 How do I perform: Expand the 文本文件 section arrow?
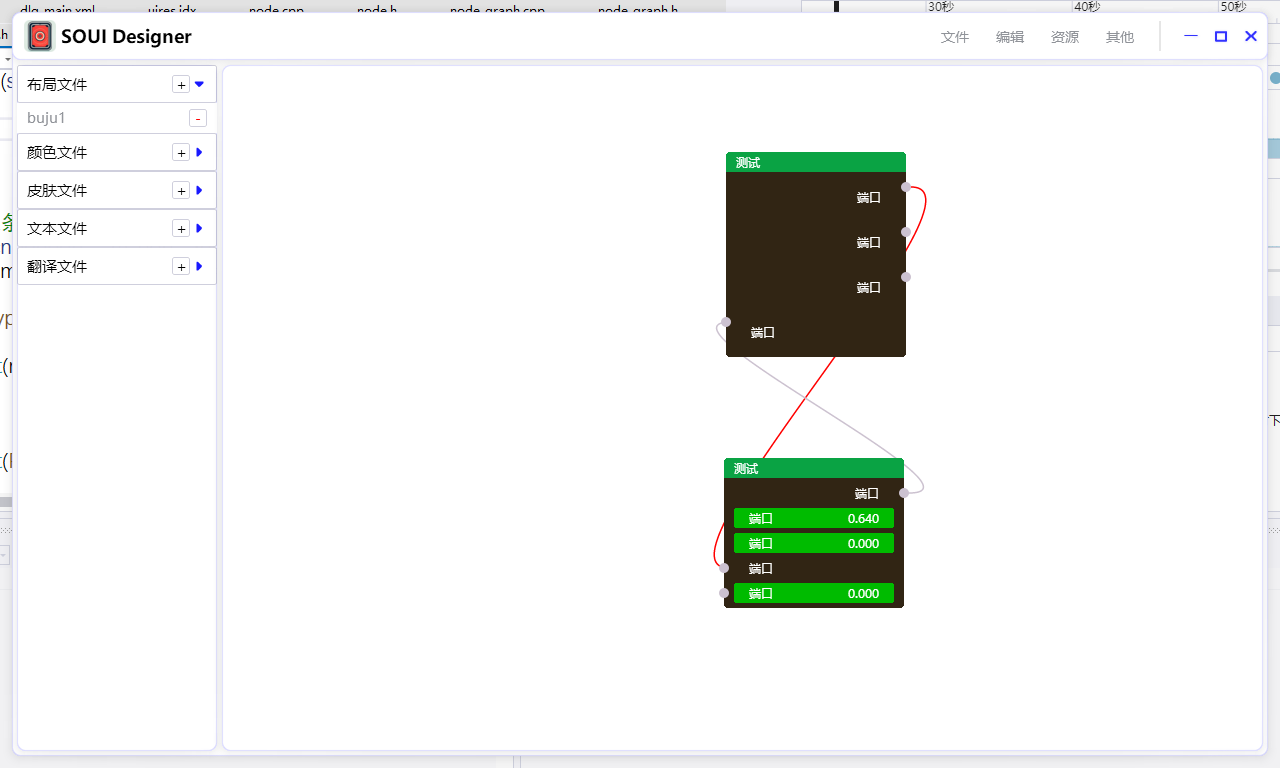(199, 229)
